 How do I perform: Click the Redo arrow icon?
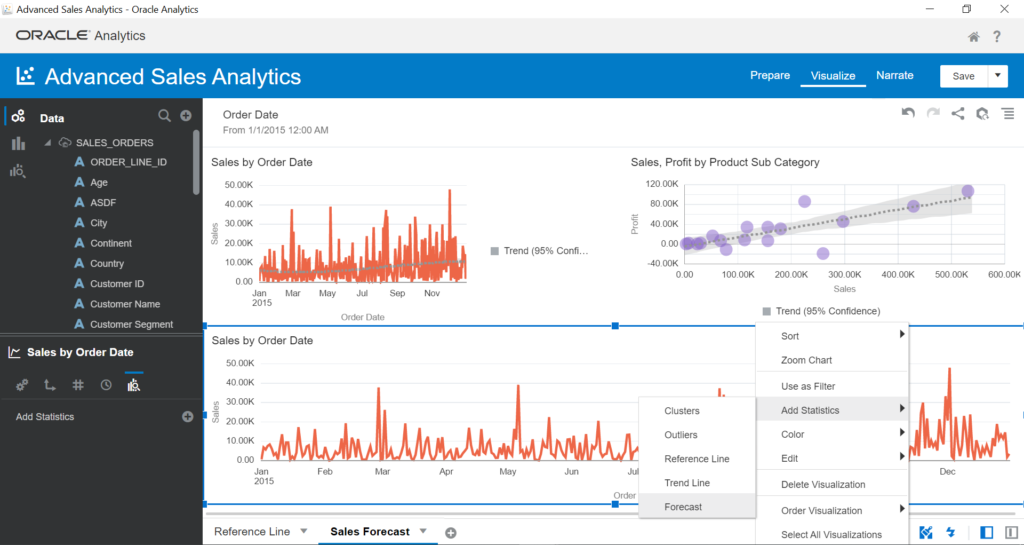tap(933, 113)
